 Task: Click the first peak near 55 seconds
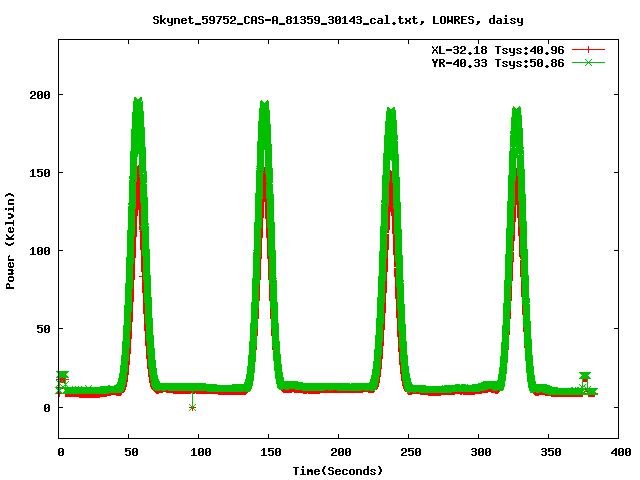[x=138, y=100]
